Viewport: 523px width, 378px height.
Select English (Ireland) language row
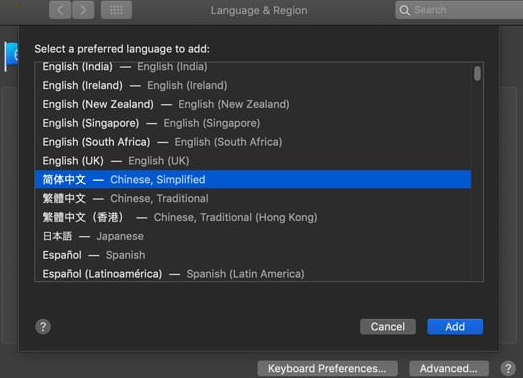click(253, 85)
